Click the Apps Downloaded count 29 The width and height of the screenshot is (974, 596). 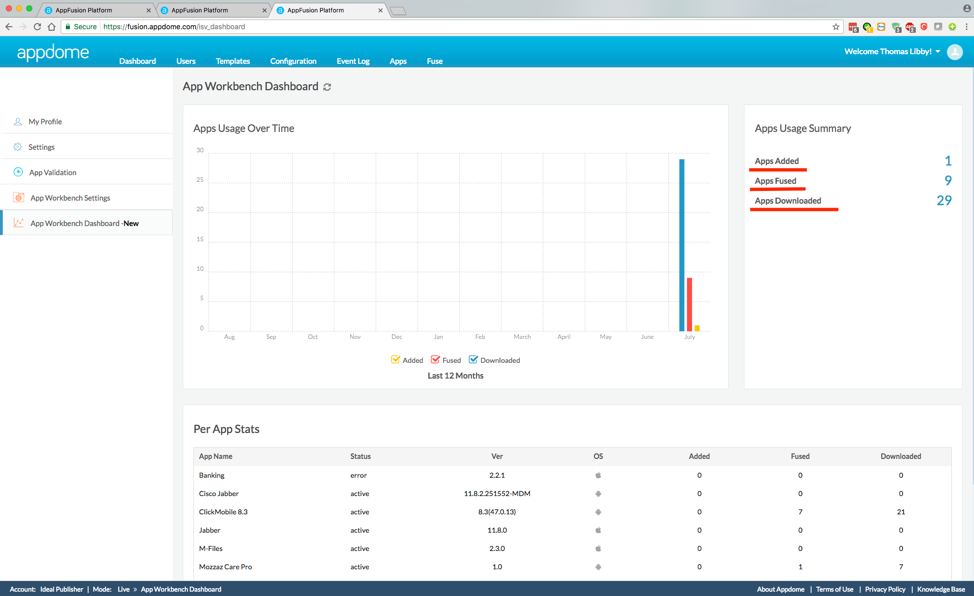pos(944,200)
